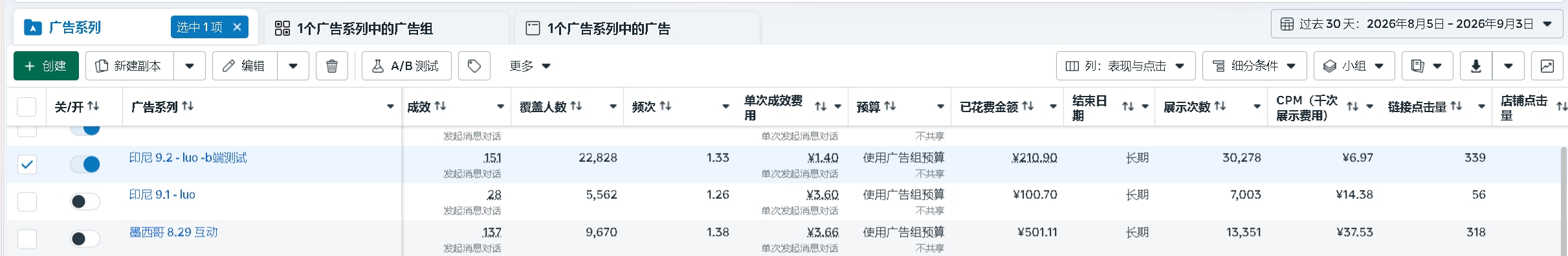The image size is (1568, 256).
Task: Open 已花费金额 column menu arrow
Action: 1053,106
